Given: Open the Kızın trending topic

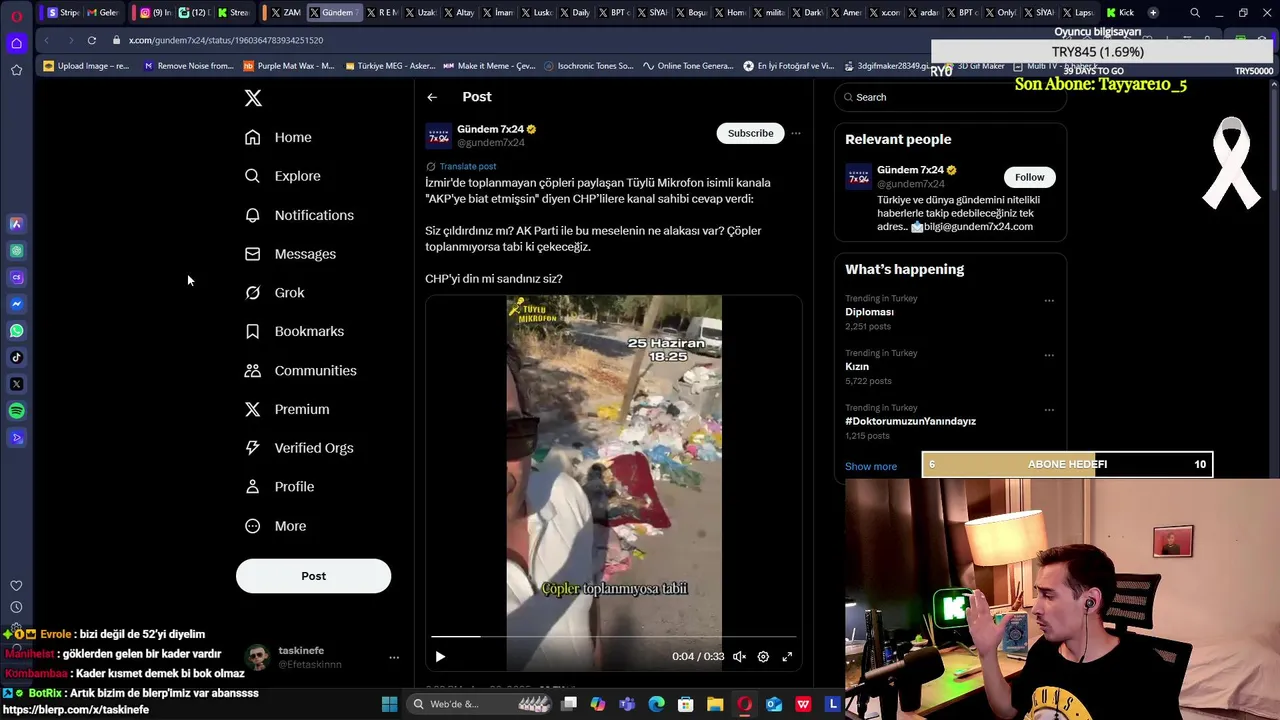Looking at the screenshot, I should tap(857, 367).
